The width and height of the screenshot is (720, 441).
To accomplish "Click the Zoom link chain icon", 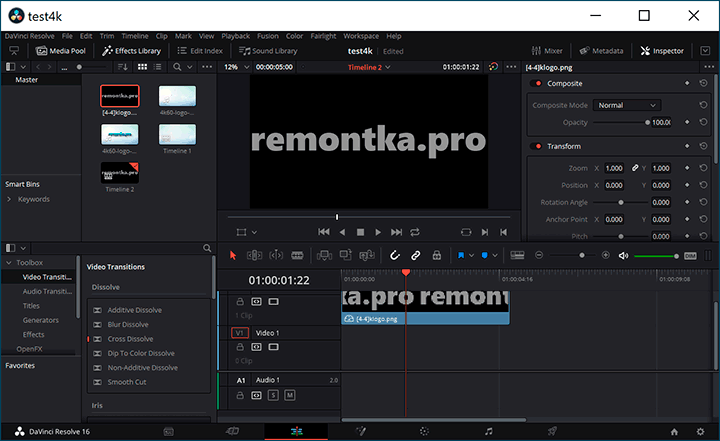I will pos(635,168).
